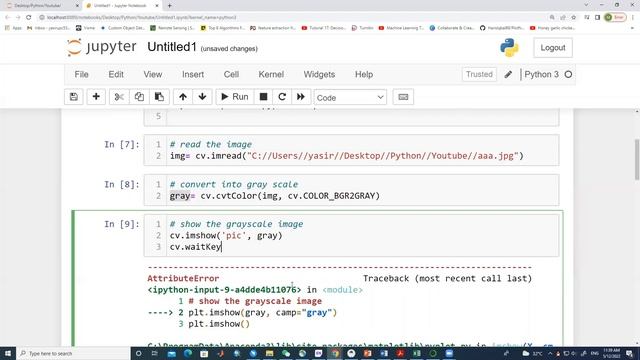Open the Turnitin bookmark
Screen dimensions: 640x360
coord(362,28)
